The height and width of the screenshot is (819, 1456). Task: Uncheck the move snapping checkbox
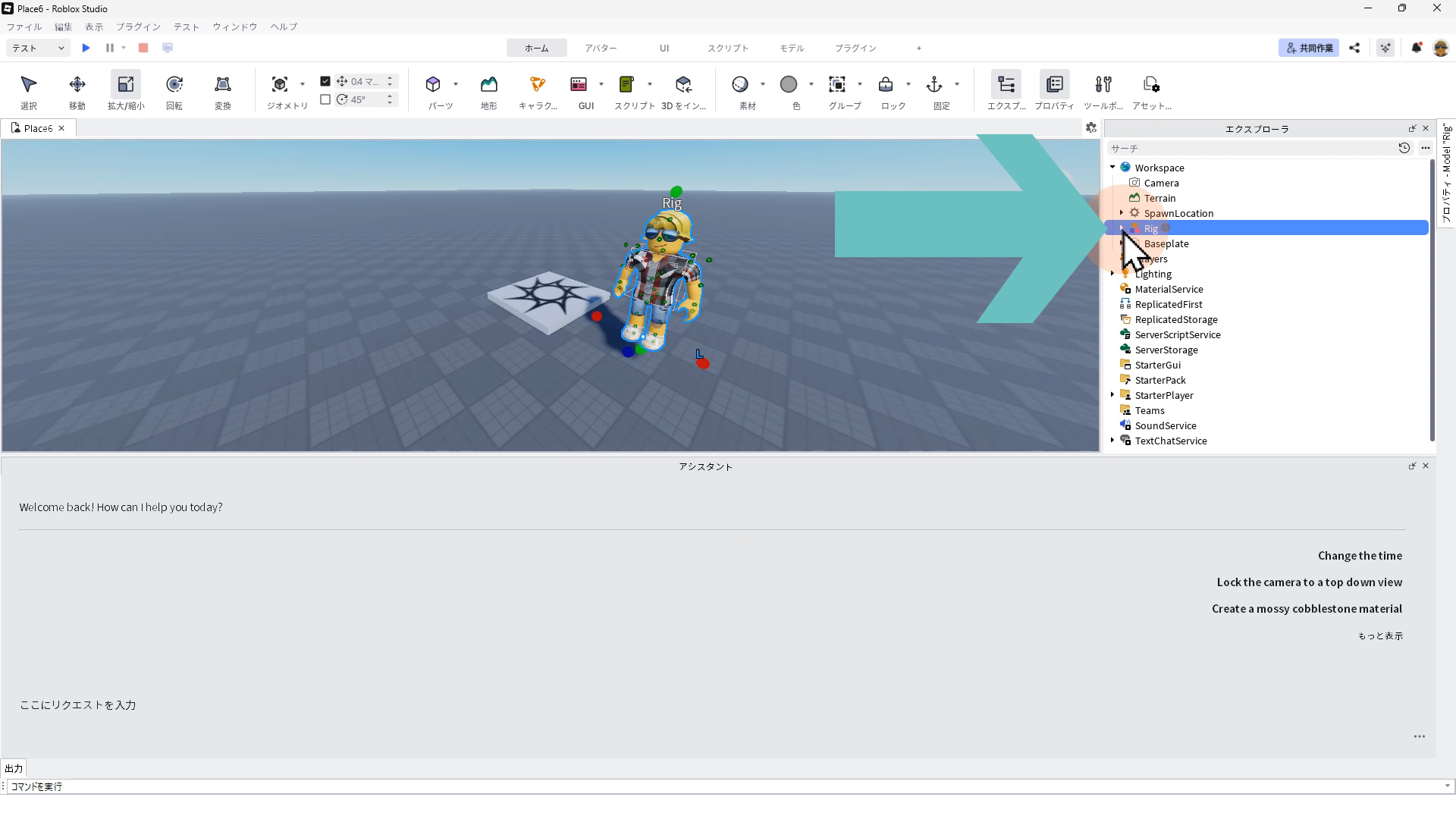coord(325,81)
